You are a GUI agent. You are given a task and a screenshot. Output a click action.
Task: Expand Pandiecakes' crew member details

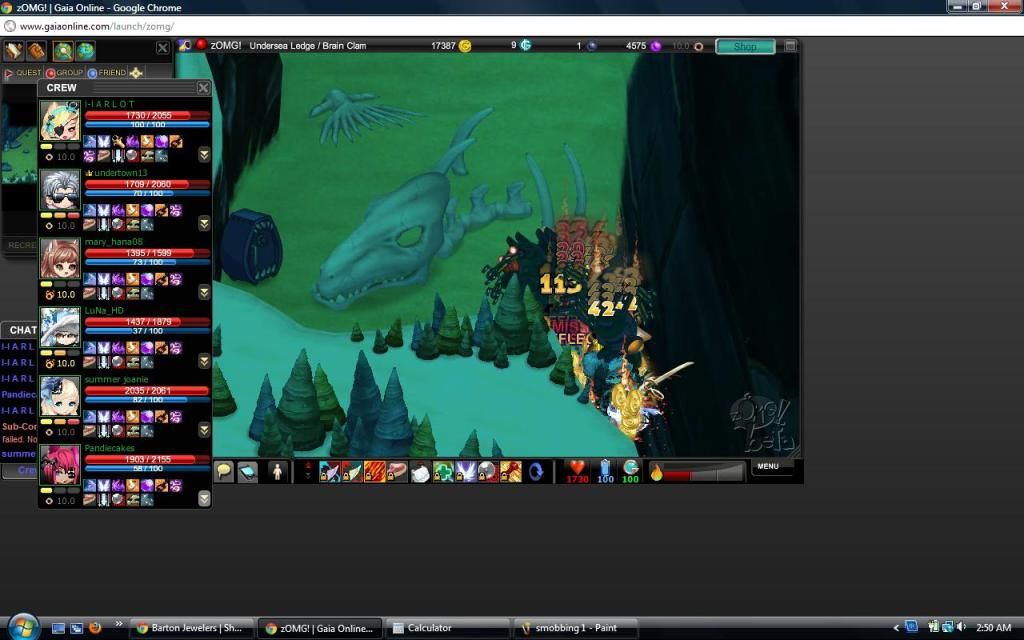tap(204, 498)
